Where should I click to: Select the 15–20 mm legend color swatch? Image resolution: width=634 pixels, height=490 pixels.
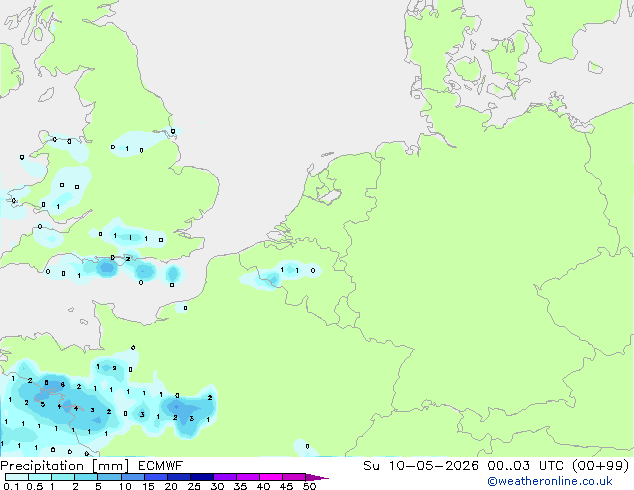(156, 477)
